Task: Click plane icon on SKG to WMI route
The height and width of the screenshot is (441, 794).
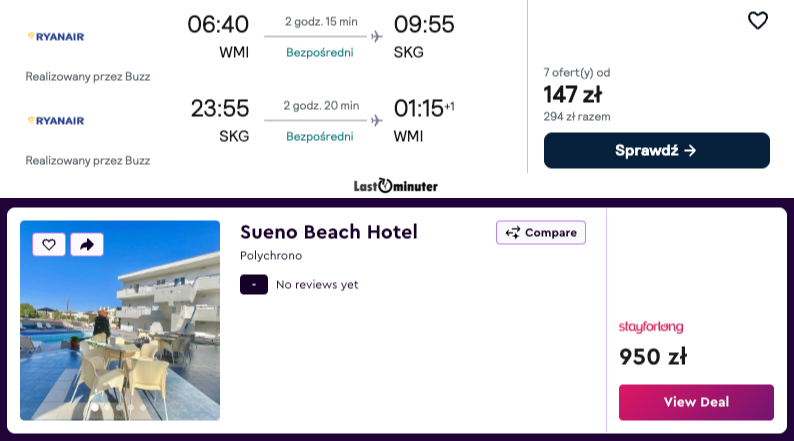Action: tap(376, 120)
